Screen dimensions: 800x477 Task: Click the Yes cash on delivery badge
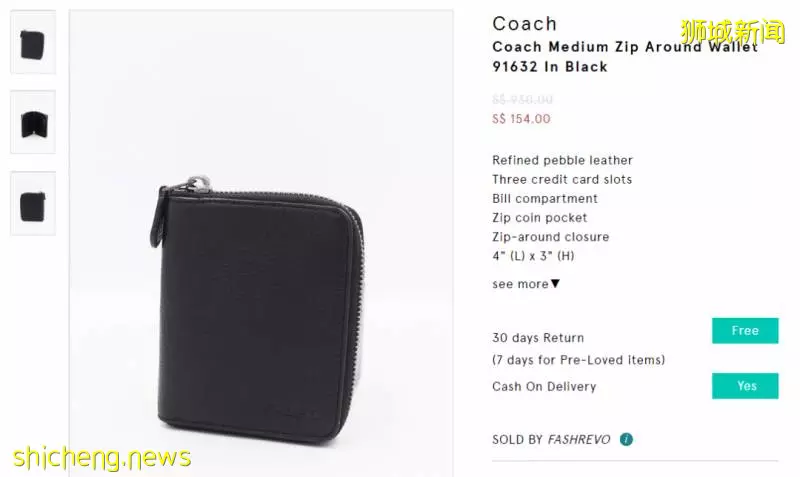(745, 386)
